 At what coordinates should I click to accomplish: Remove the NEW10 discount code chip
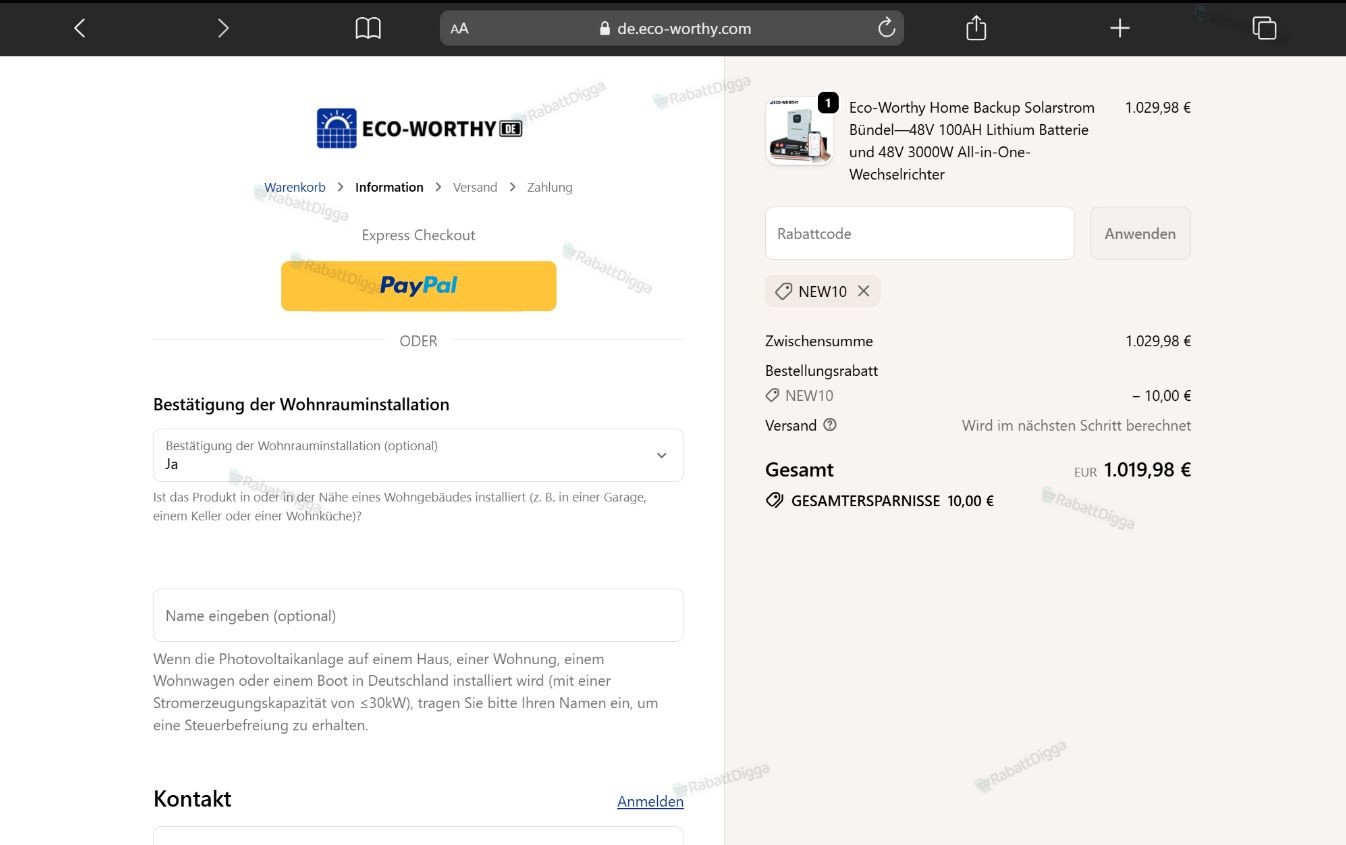coord(863,291)
